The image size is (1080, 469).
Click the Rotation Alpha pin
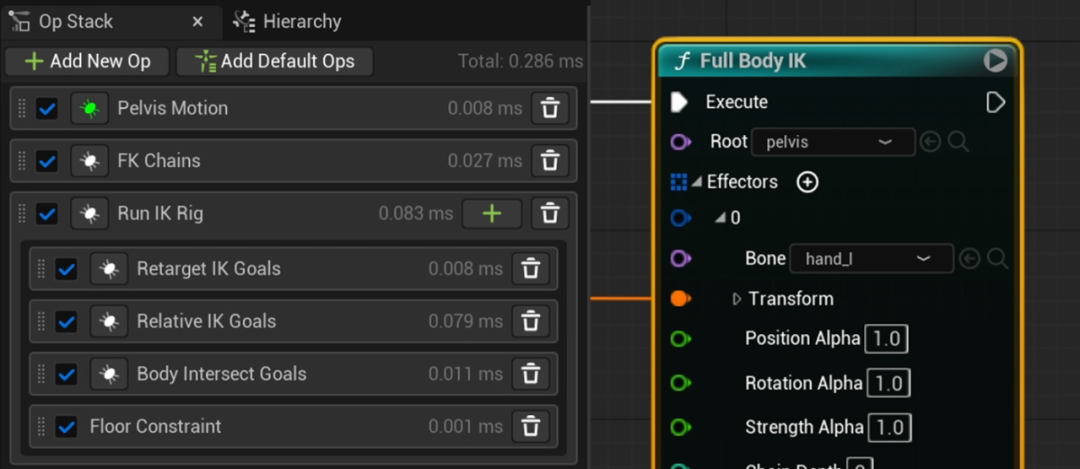pyautogui.click(x=681, y=383)
